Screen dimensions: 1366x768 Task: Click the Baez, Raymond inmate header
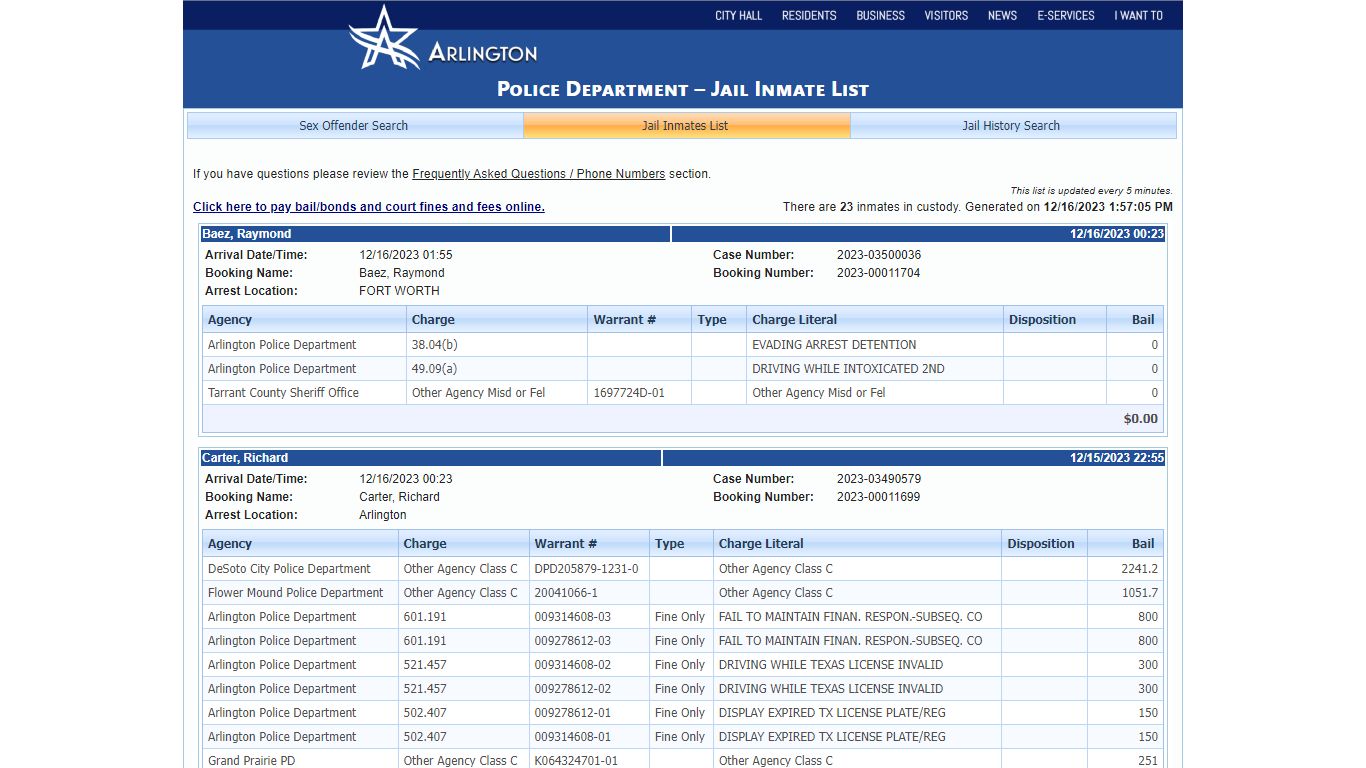click(x=435, y=234)
